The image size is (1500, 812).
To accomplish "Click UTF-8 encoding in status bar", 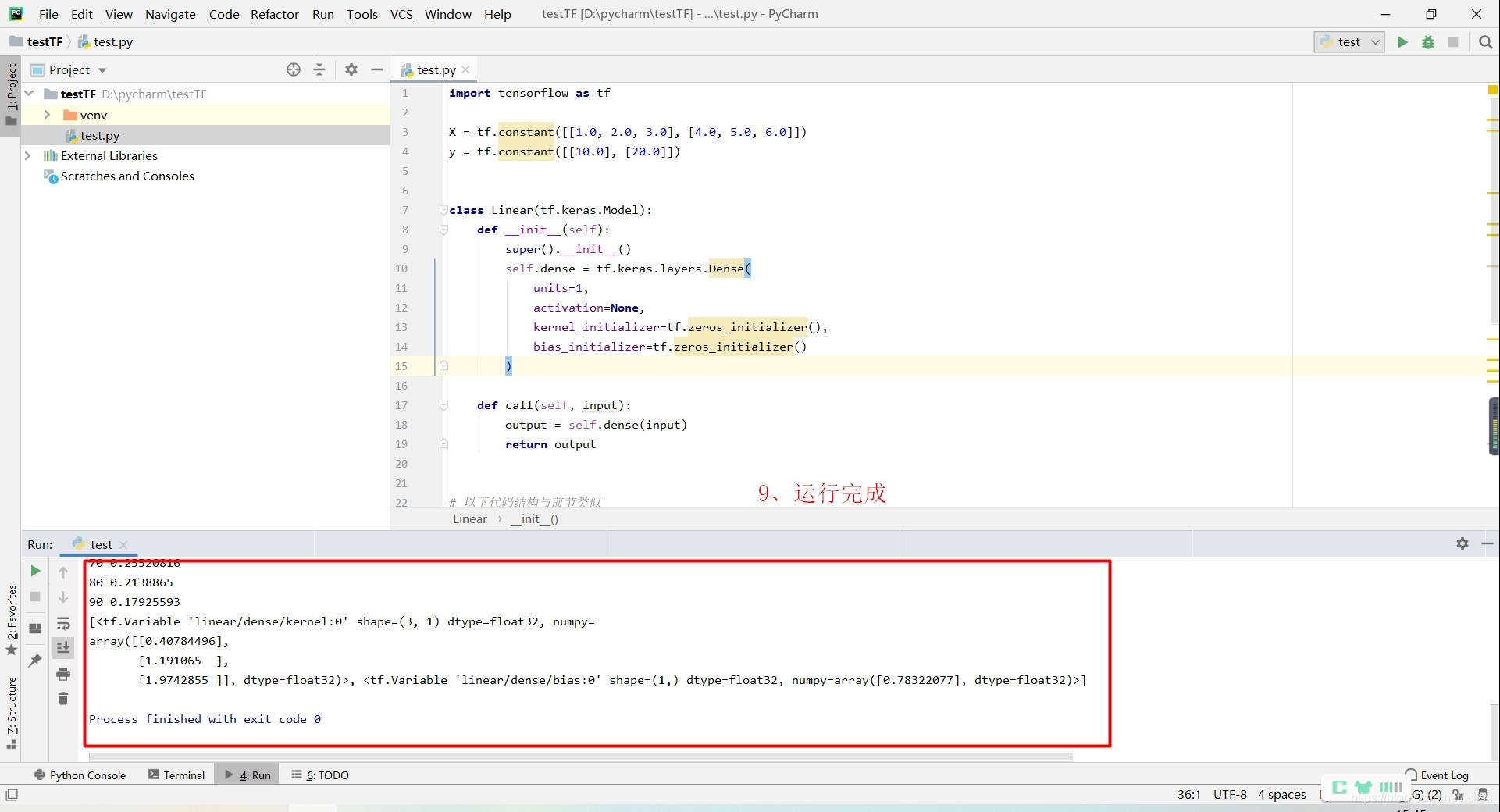I will click(x=1230, y=795).
